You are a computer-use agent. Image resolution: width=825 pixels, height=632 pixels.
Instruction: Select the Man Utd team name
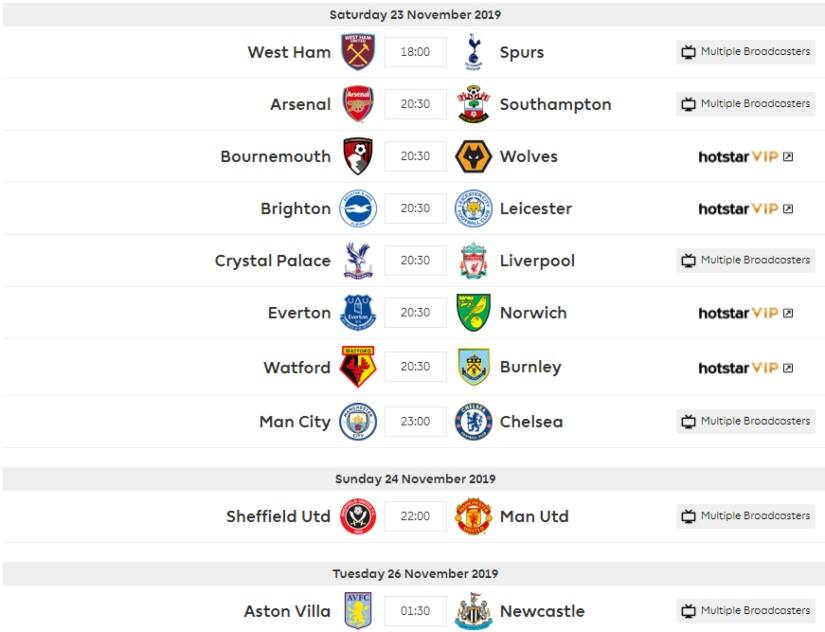tap(534, 516)
